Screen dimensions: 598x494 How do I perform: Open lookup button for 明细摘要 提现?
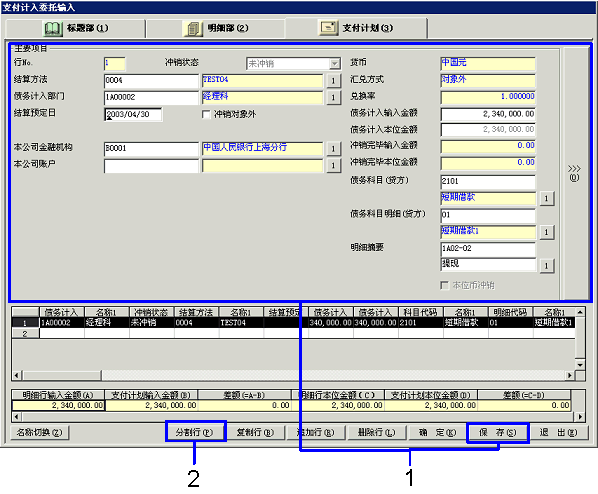pyautogui.click(x=547, y=266)
